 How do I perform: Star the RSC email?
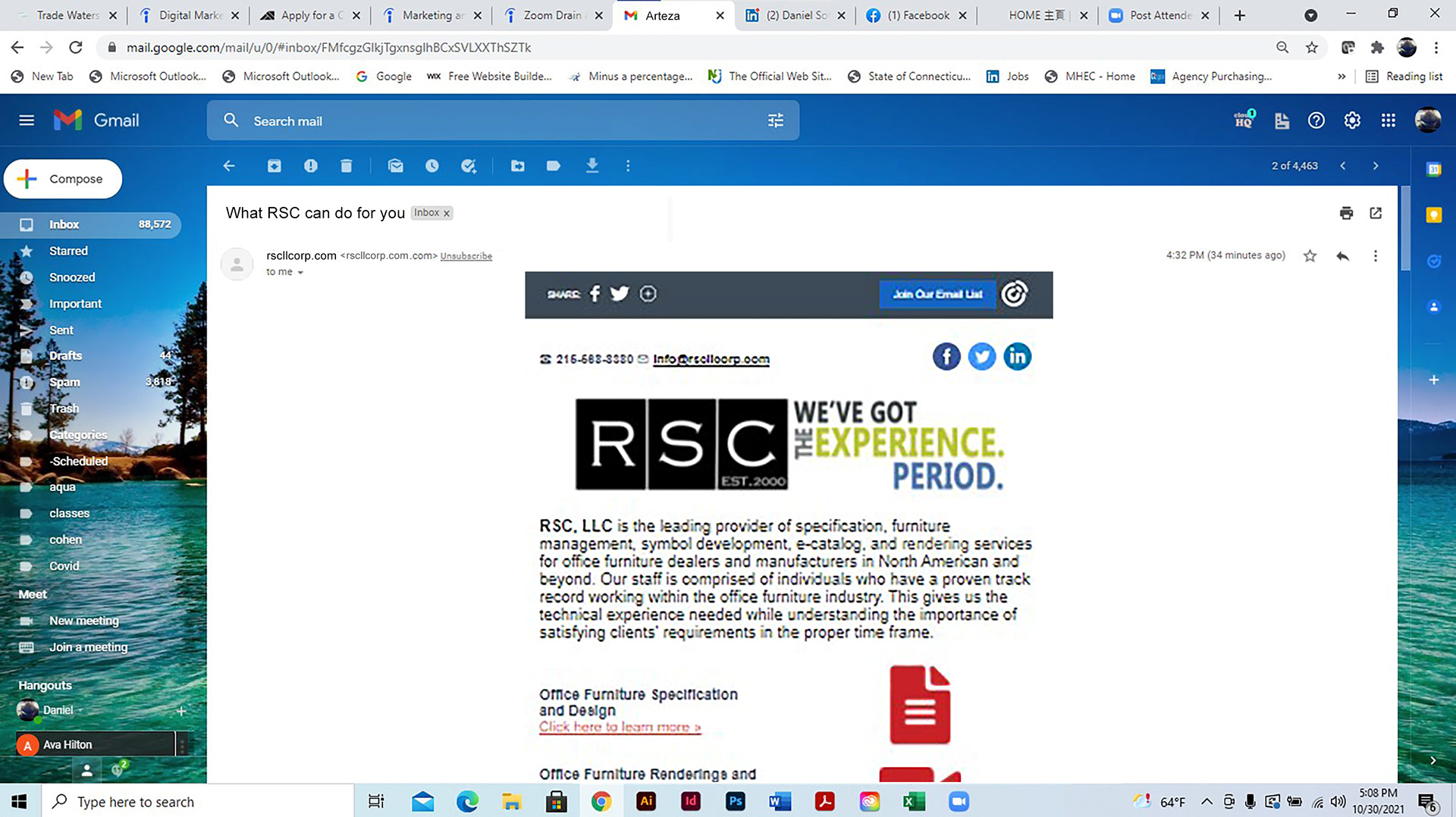click(x=1310, y=256)
